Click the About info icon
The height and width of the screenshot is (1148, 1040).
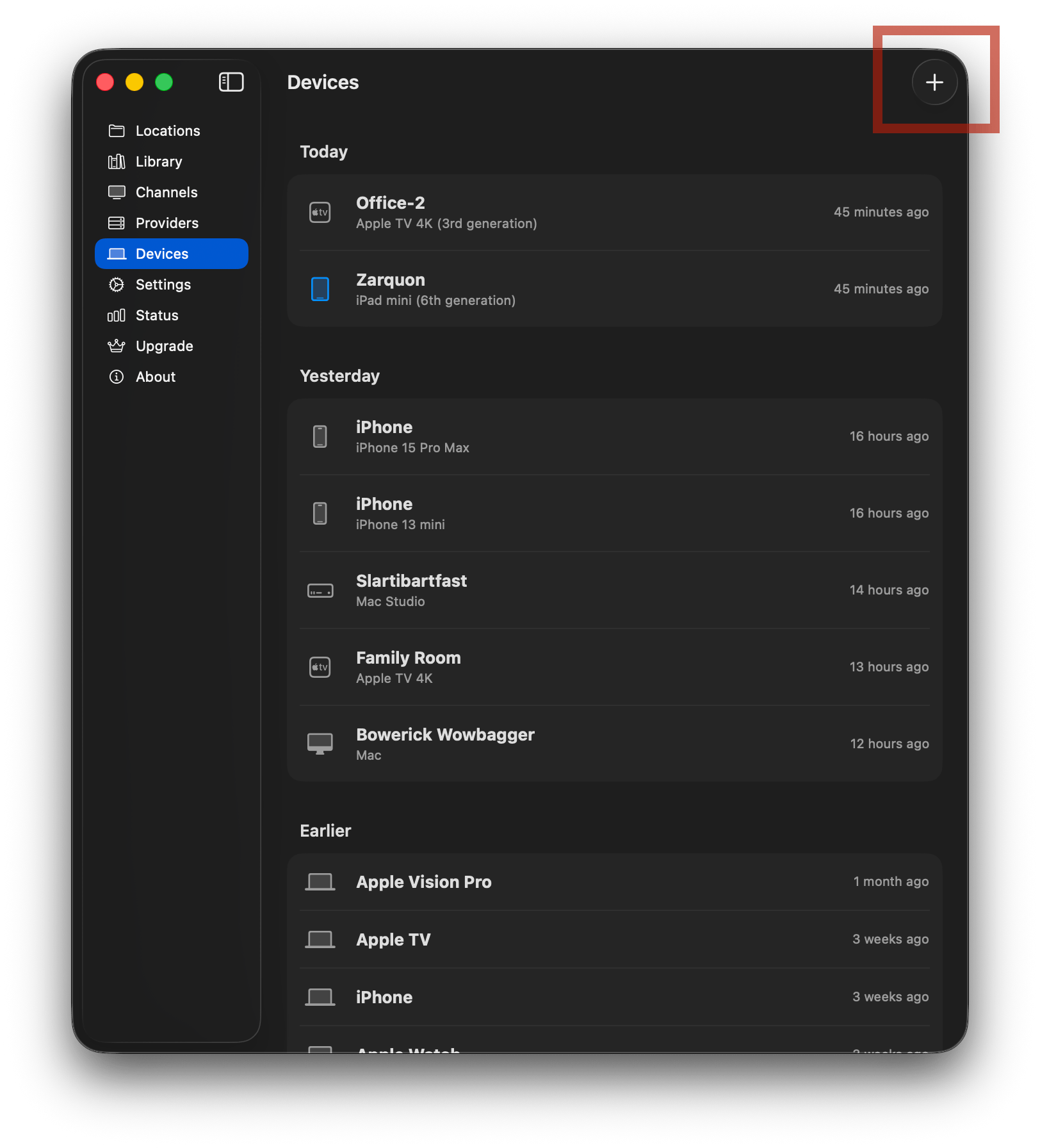(x=117, y=377)
